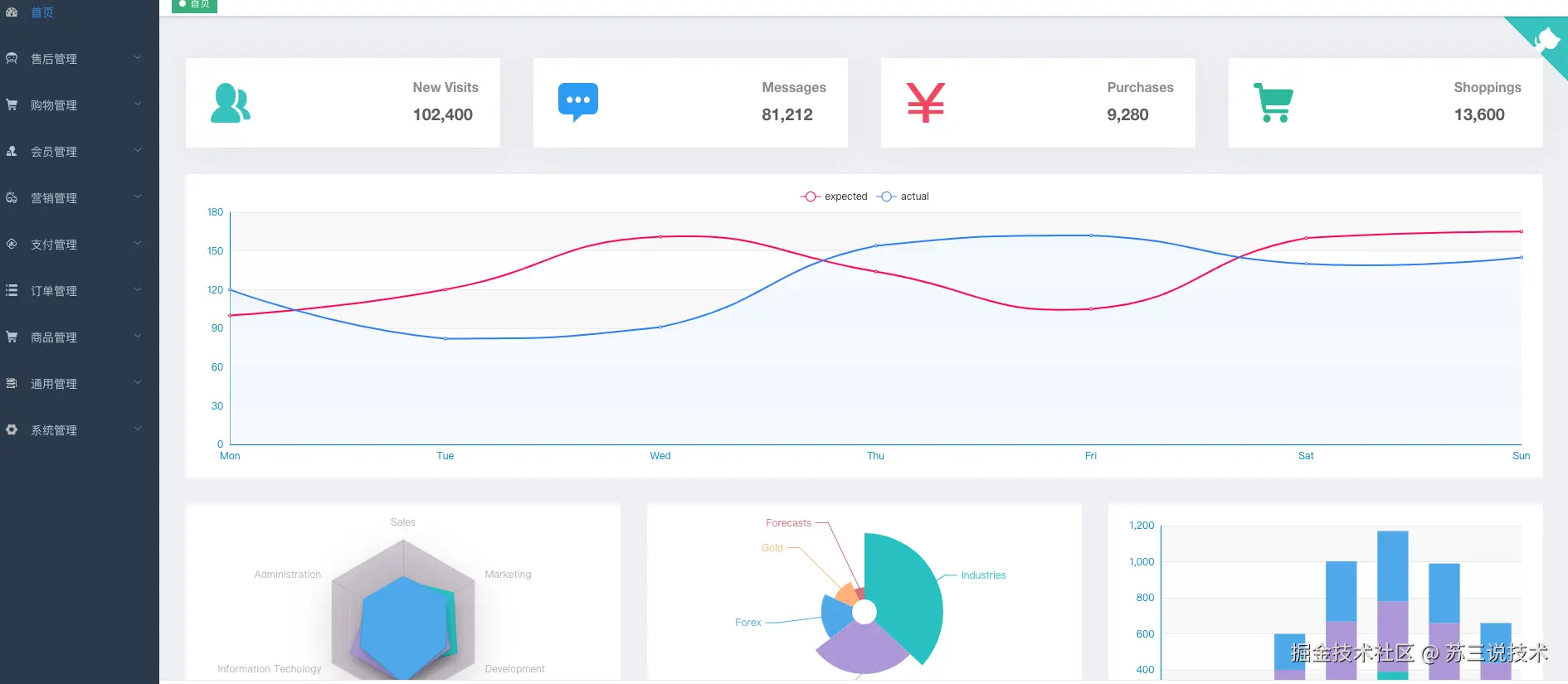Screen dimensions: 1568x684
Task: Switch to the green 首页 tab
Action: pos(195,5)
